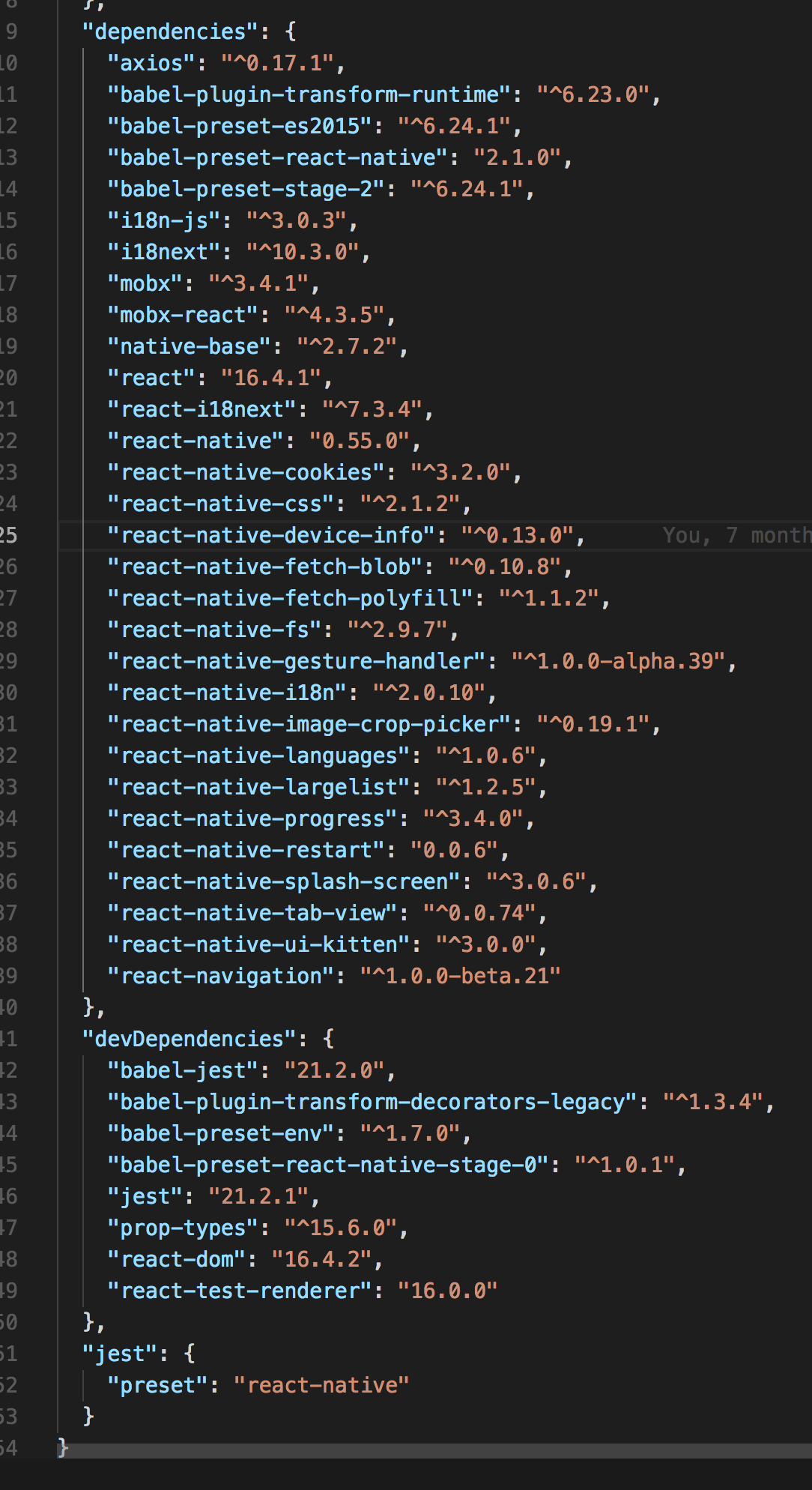
Task: Select line number 25 in the gutter
Action: 9,535
